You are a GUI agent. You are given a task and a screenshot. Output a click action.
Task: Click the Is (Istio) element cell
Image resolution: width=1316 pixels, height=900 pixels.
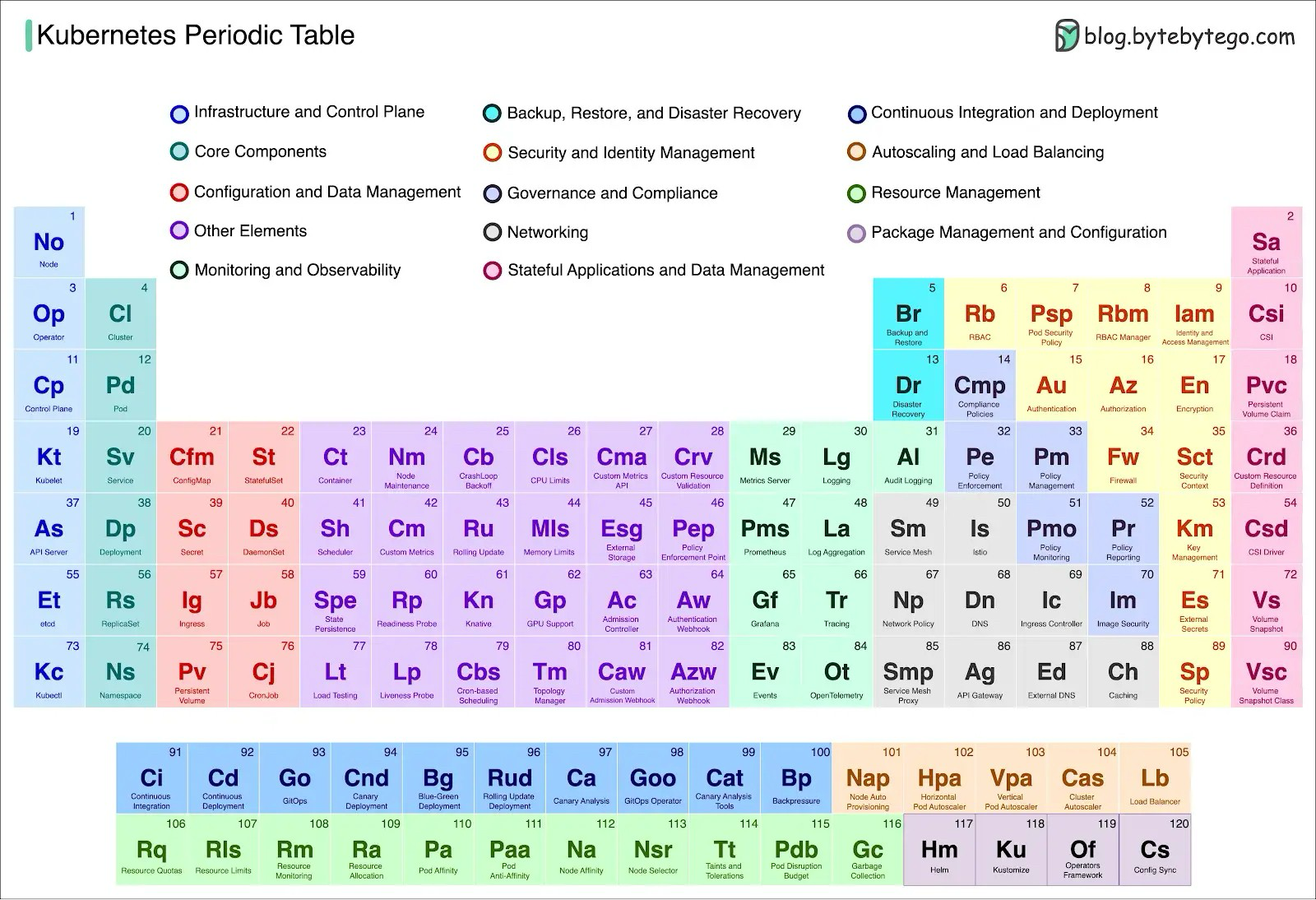pos(980,528)
